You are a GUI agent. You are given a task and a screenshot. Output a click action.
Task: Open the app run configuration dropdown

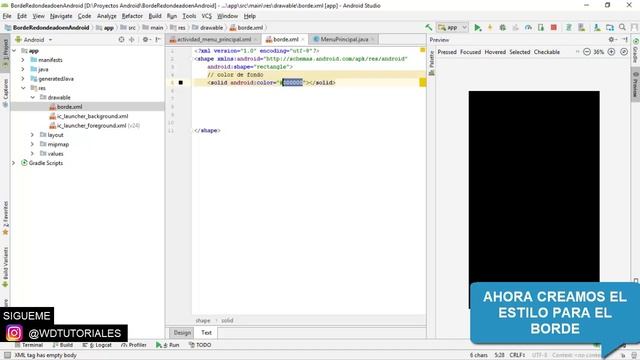(x=452, y=27)
